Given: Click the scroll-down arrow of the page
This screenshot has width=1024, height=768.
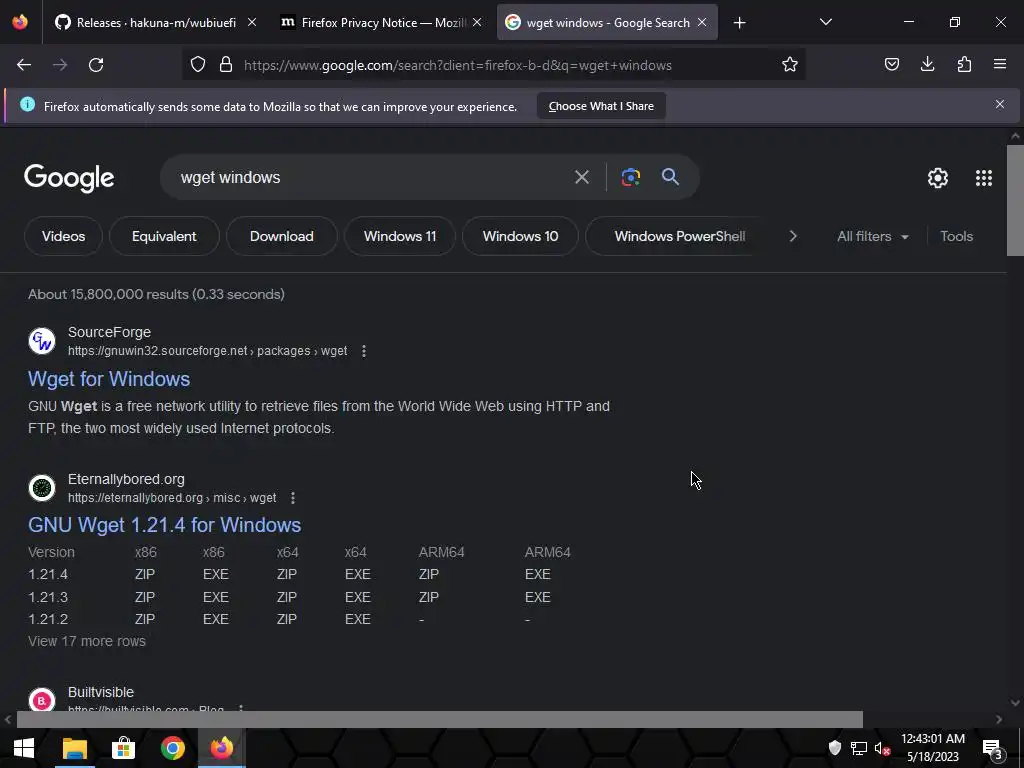Looking at the screenshot, I should pos(1015,703).
